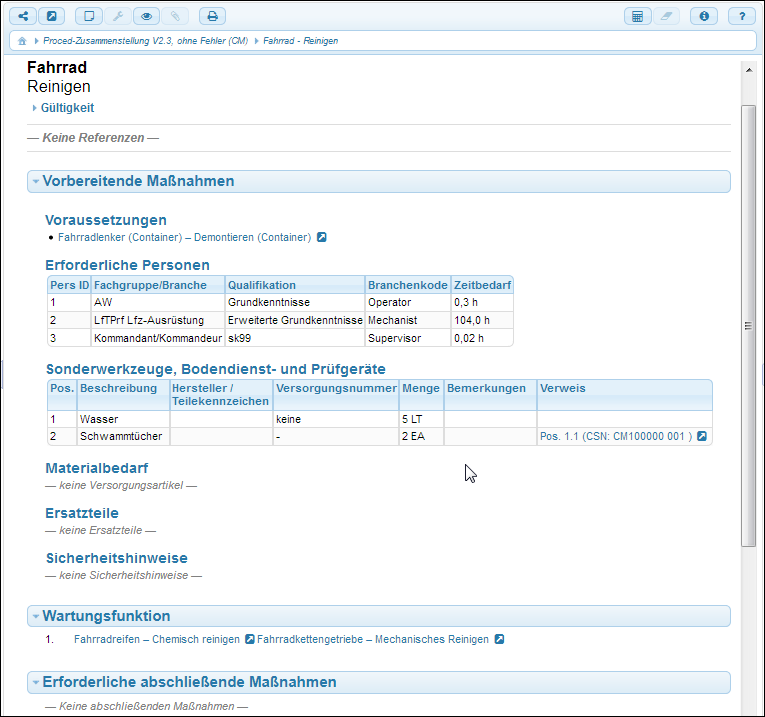Click the sk99 qualification cell
The width and height of the screenshot is (765, 717).
295,339
